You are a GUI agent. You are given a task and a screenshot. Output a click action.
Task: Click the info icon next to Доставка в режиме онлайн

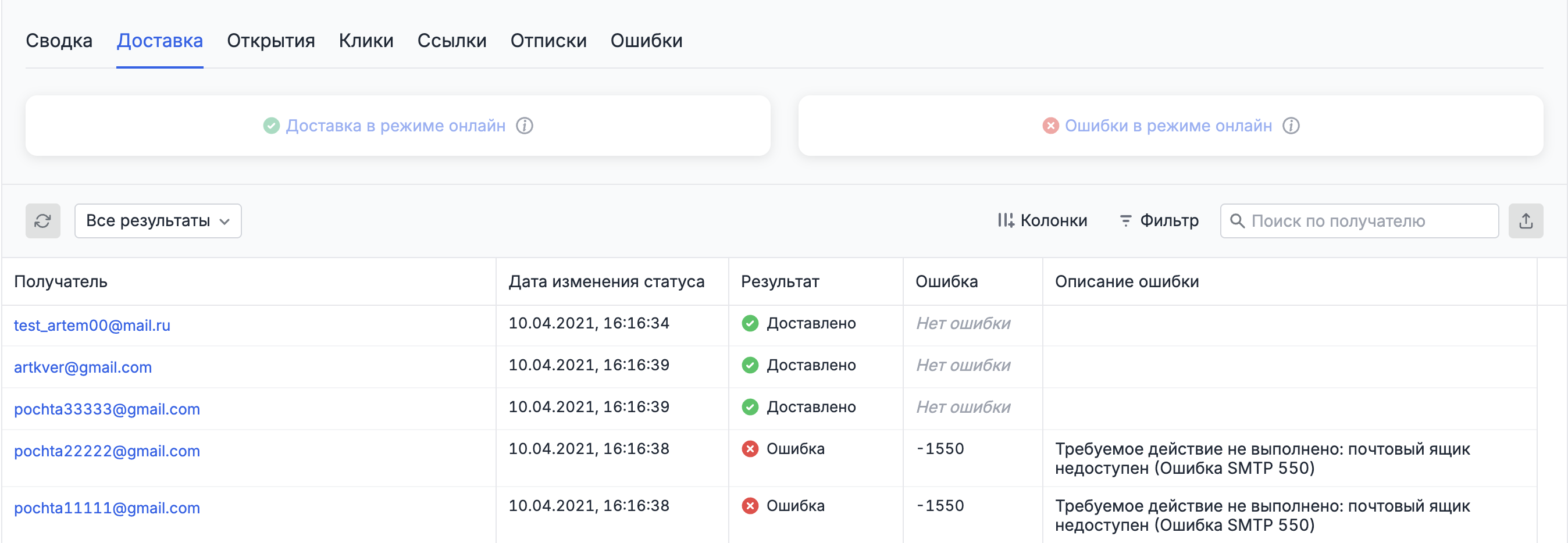pos(526,126)
